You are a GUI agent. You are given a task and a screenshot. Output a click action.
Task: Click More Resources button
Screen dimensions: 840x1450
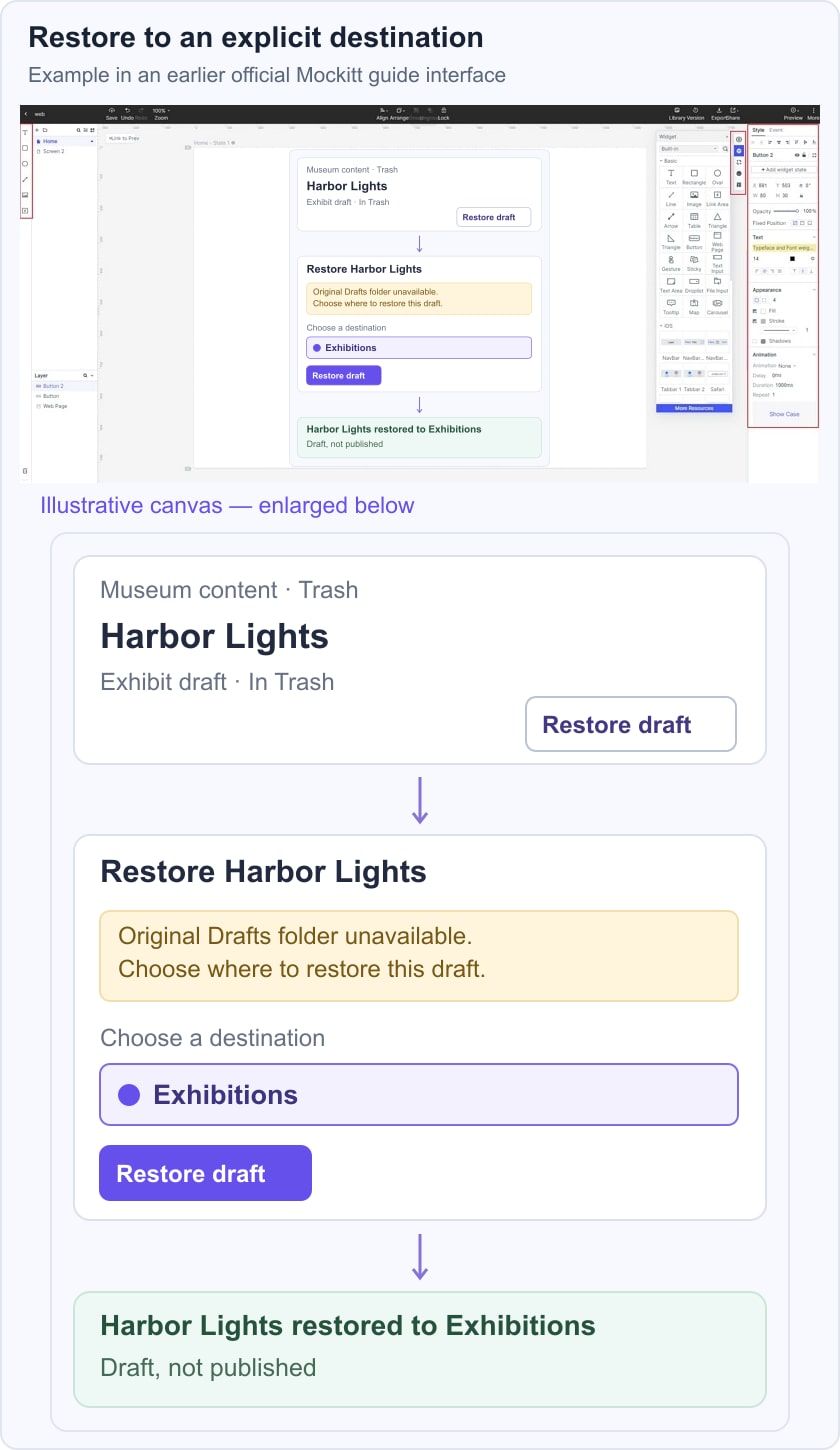[694, 408]
